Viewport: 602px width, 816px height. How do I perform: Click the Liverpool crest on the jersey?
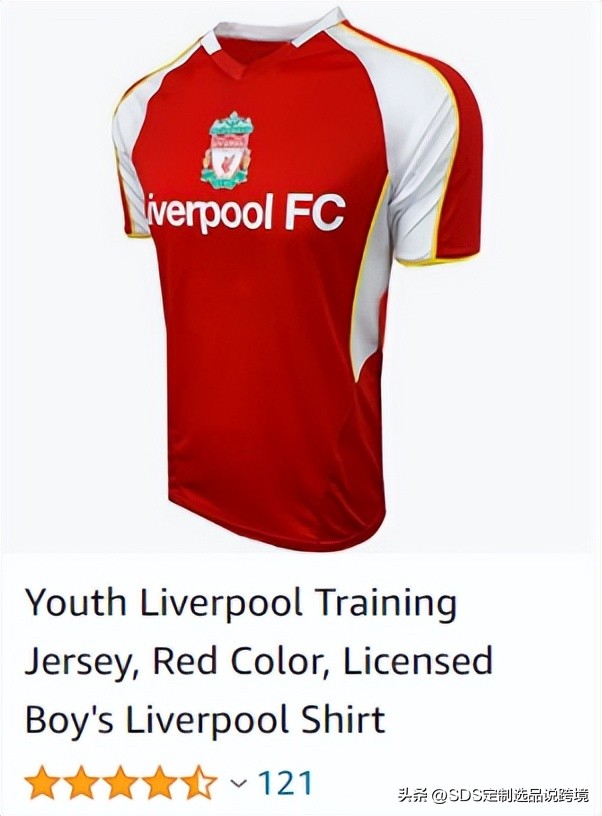pos(228,151)
